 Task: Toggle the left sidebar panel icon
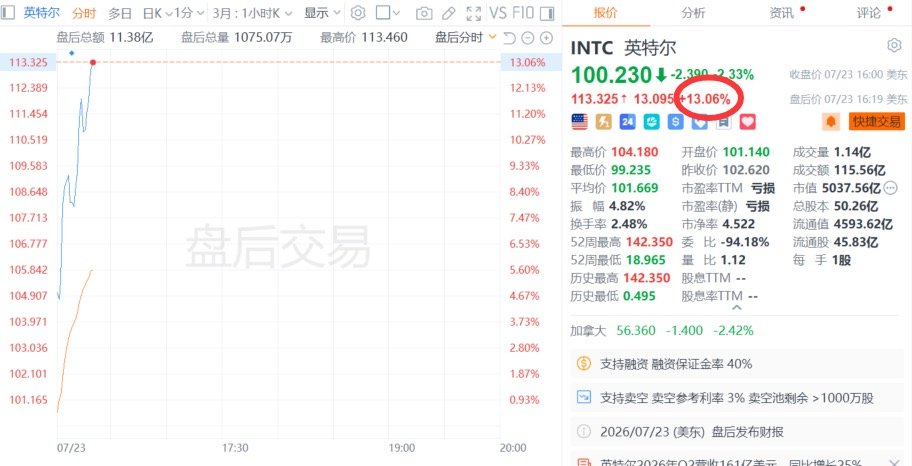8,13
